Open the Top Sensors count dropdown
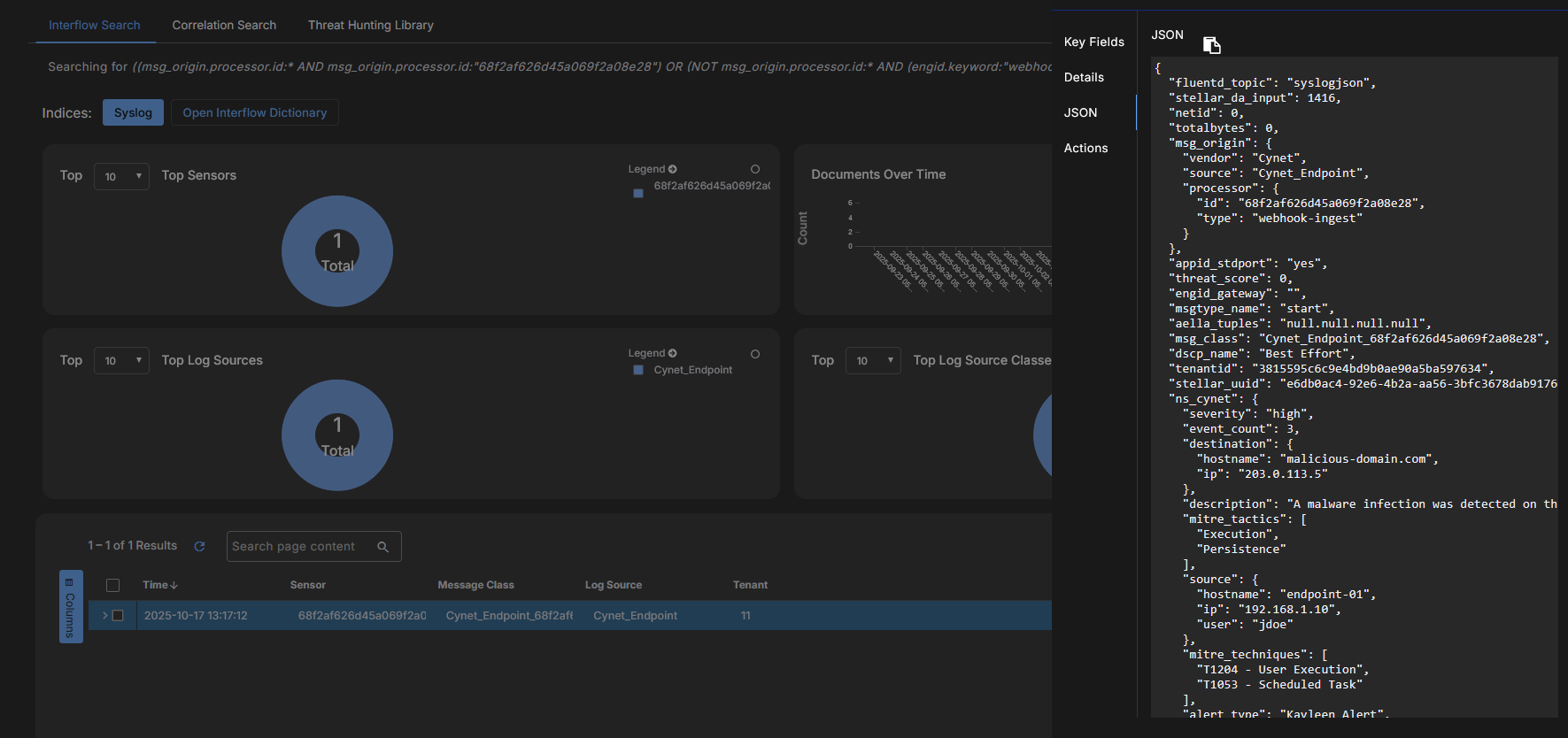Screen dimensions: 1568x738 (x=121, y=176)
